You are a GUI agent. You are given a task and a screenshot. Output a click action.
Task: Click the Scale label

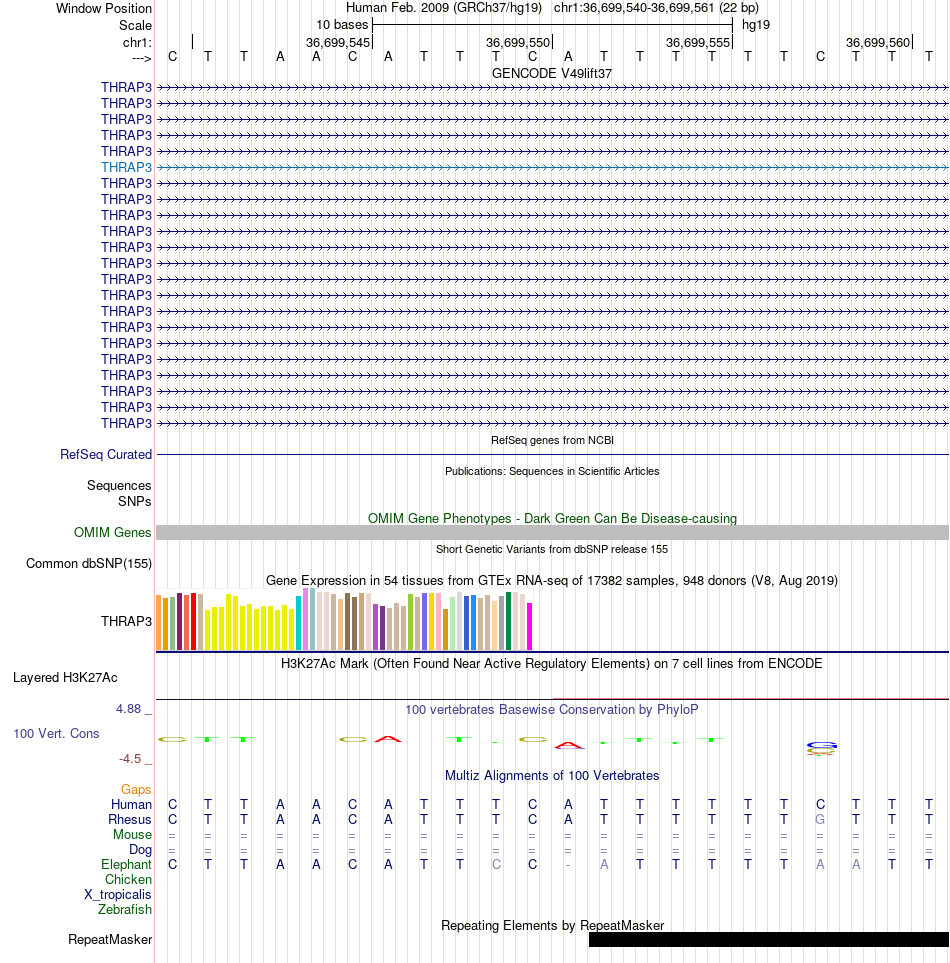(135, 25)
